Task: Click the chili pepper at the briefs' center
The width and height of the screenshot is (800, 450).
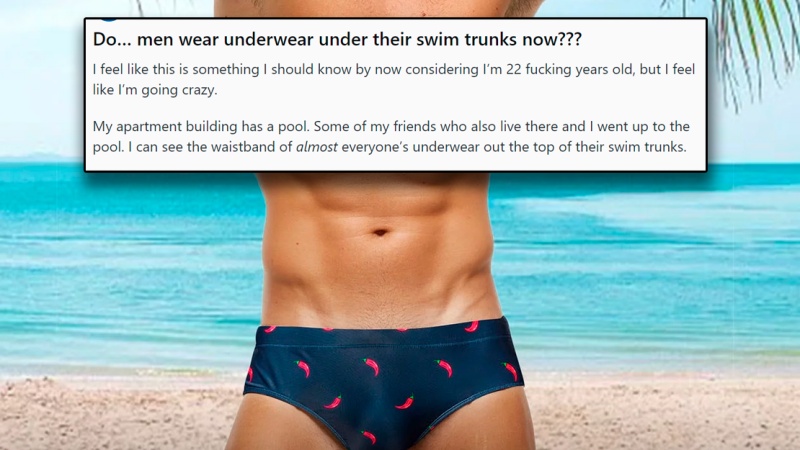Action: click(x=371, y=366)
